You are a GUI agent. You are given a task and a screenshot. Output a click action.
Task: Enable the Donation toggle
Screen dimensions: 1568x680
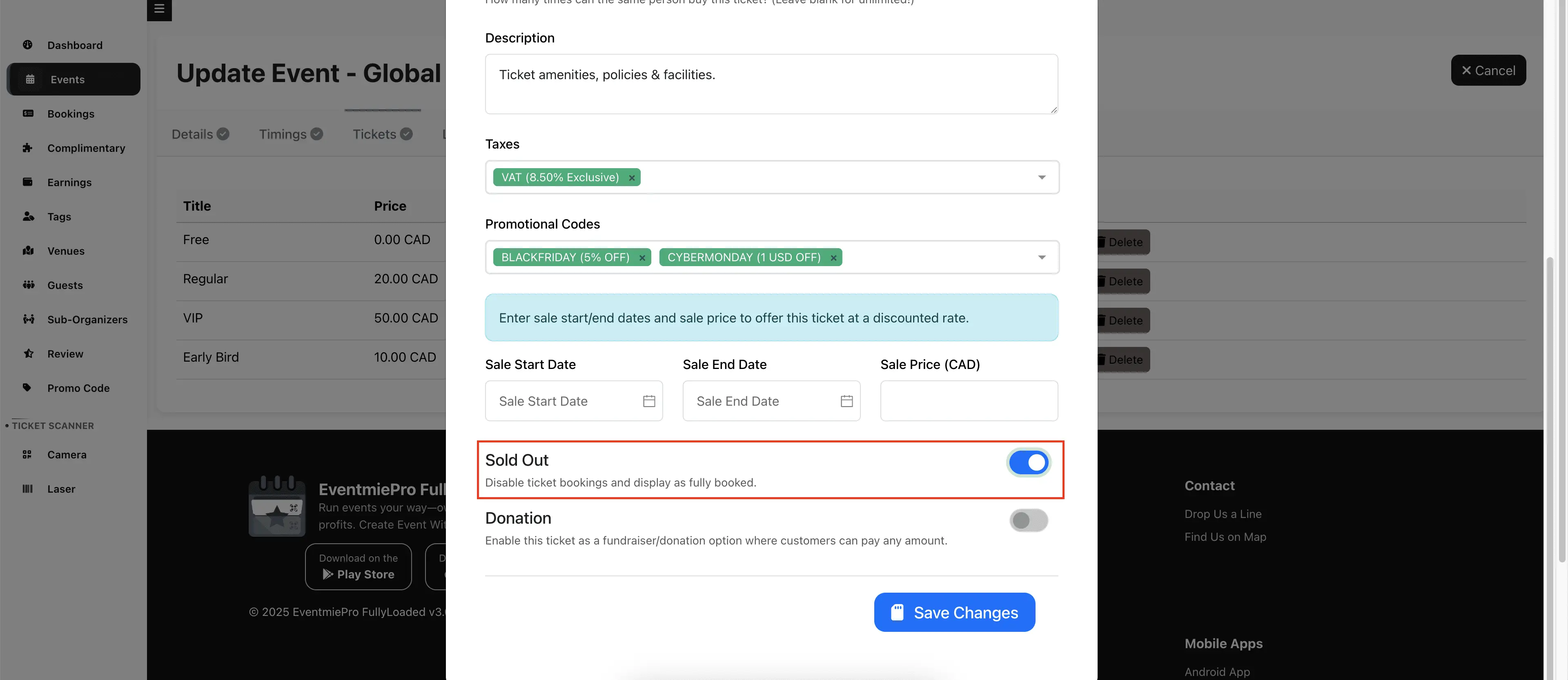click(1028, 521)
